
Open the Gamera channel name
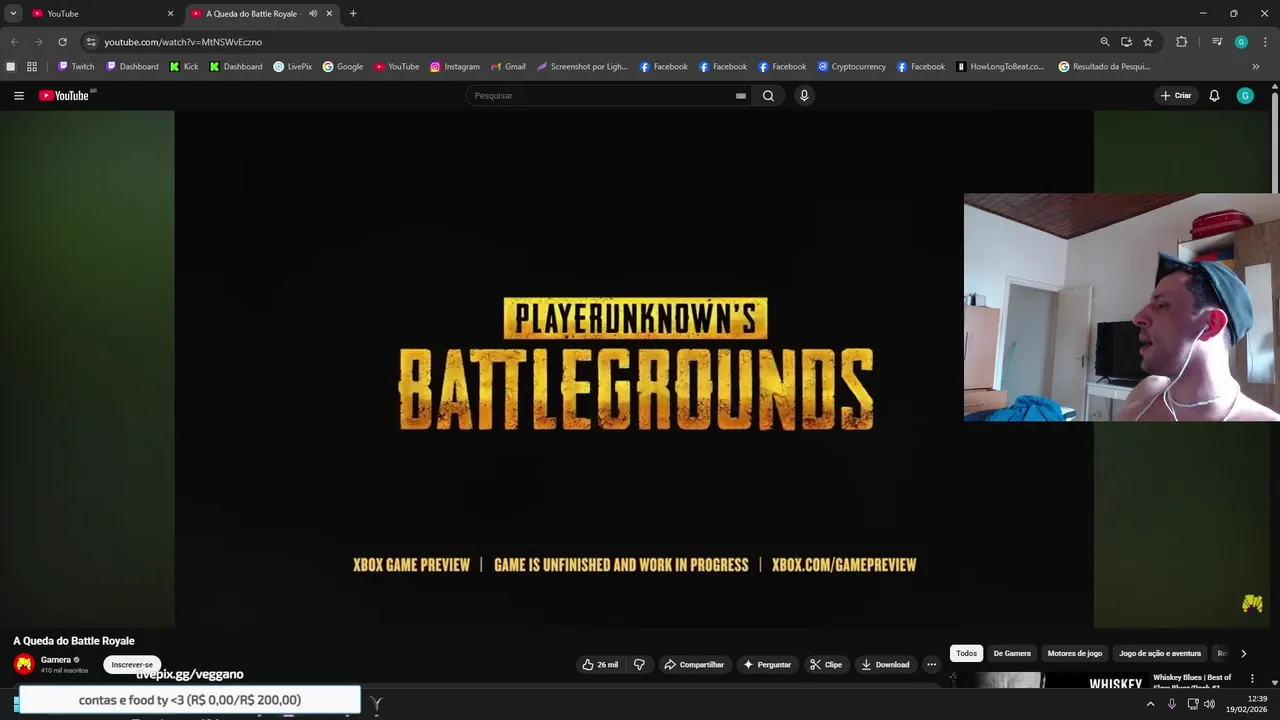coord(56,660)
